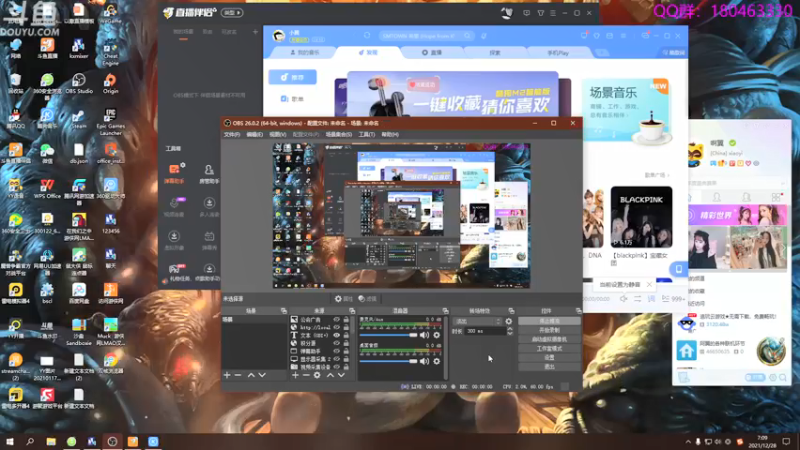Open WPS Office desktop shortcut

47,188
